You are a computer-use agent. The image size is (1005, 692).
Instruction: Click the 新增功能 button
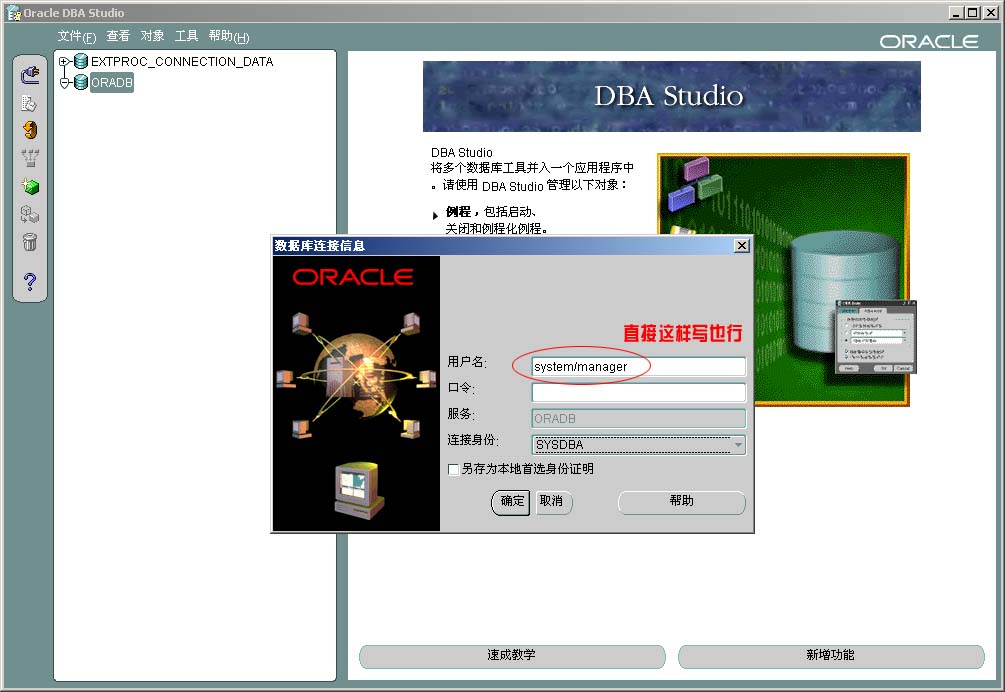point(831,655)
